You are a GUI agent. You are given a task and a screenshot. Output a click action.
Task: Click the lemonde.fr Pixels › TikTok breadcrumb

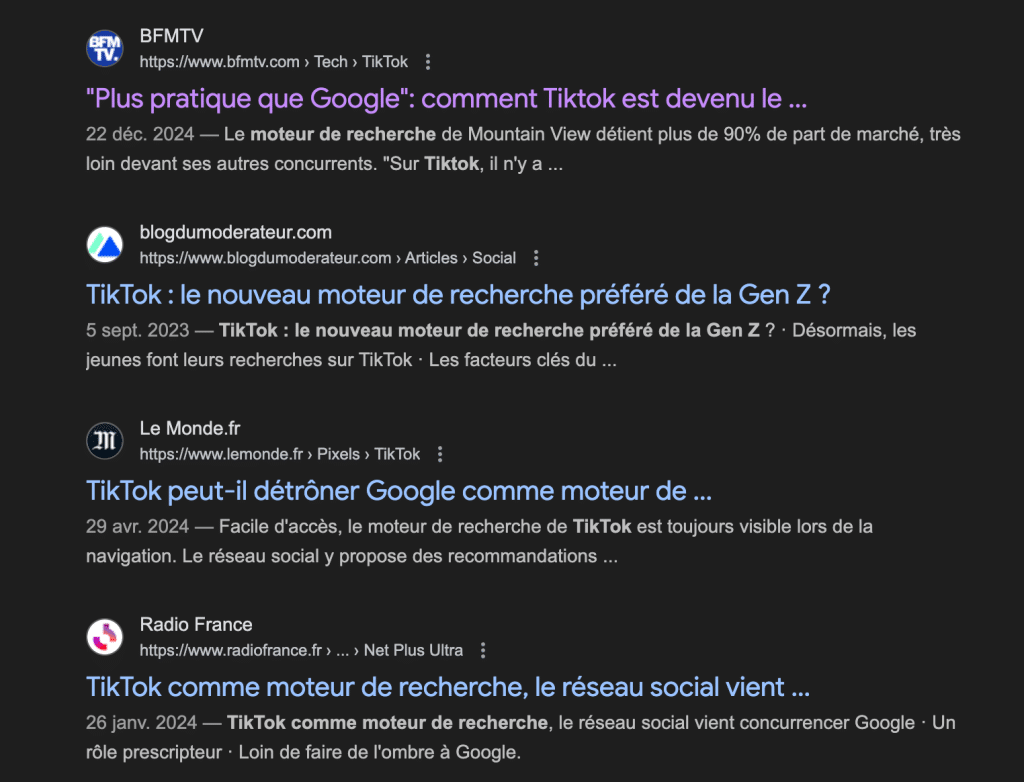pyautogui.click(x=279, y=454)
